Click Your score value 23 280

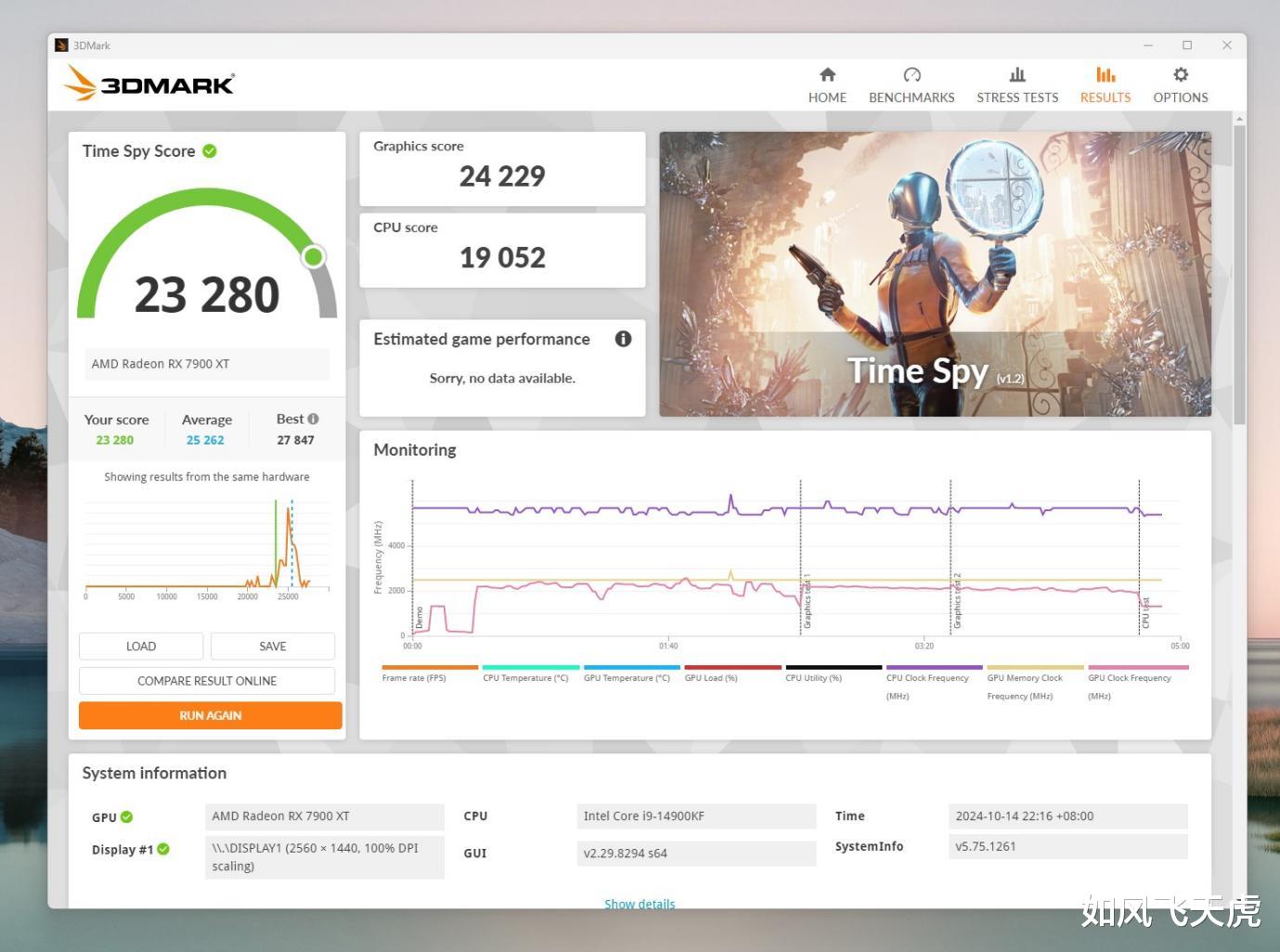point(115,441)
